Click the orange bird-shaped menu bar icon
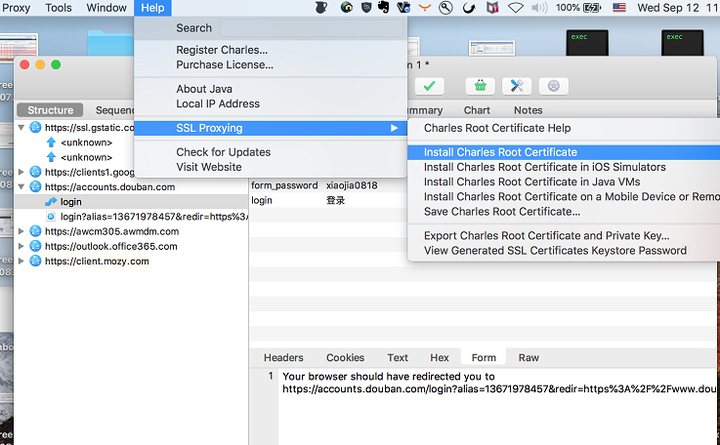This screenshot has height=445, width=720. (x=425, y=7)
